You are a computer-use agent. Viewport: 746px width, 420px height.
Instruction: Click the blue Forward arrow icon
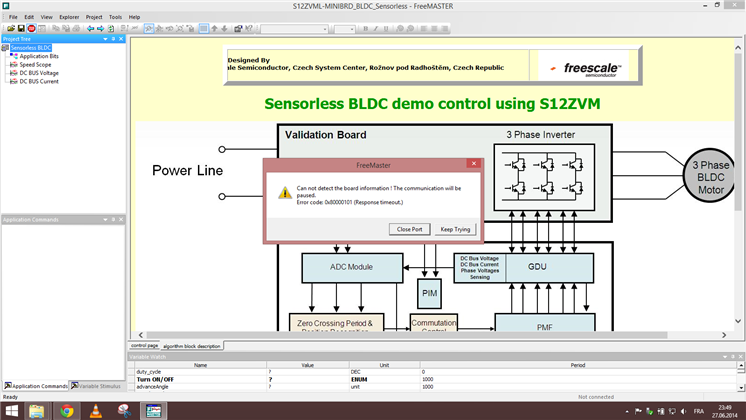[x=100, y=29]
